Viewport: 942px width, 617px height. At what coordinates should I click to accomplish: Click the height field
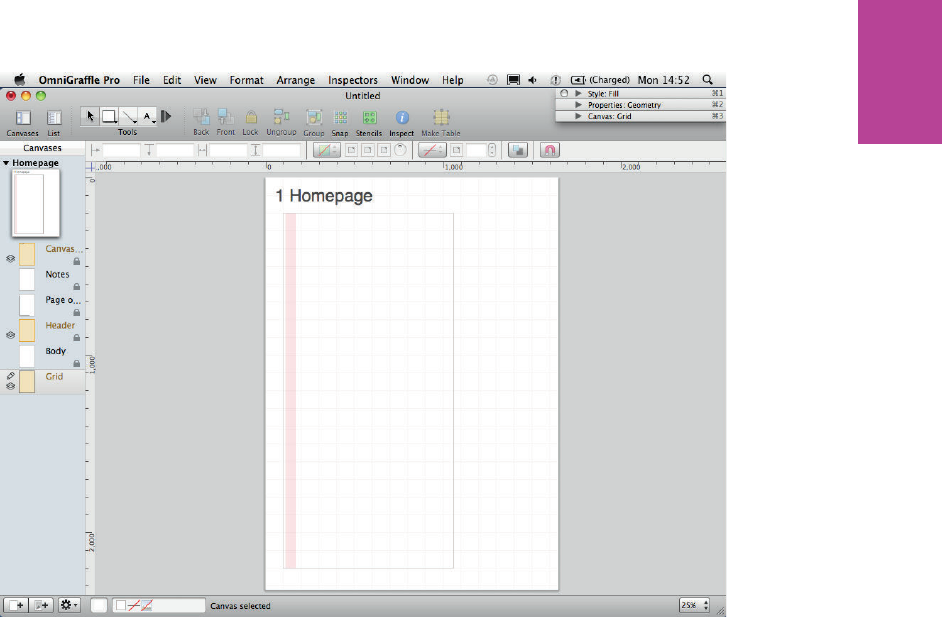pos(281,150)
